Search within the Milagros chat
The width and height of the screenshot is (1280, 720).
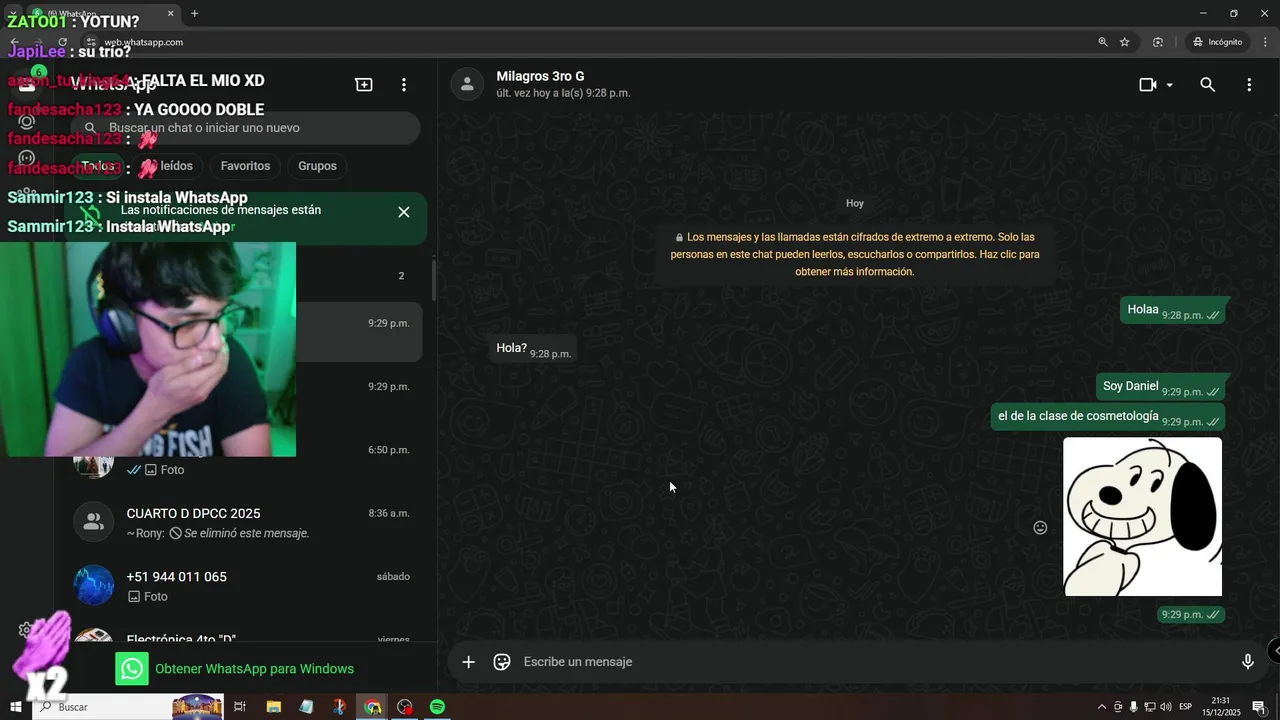pyautogui.click(x=1207, y=85)
